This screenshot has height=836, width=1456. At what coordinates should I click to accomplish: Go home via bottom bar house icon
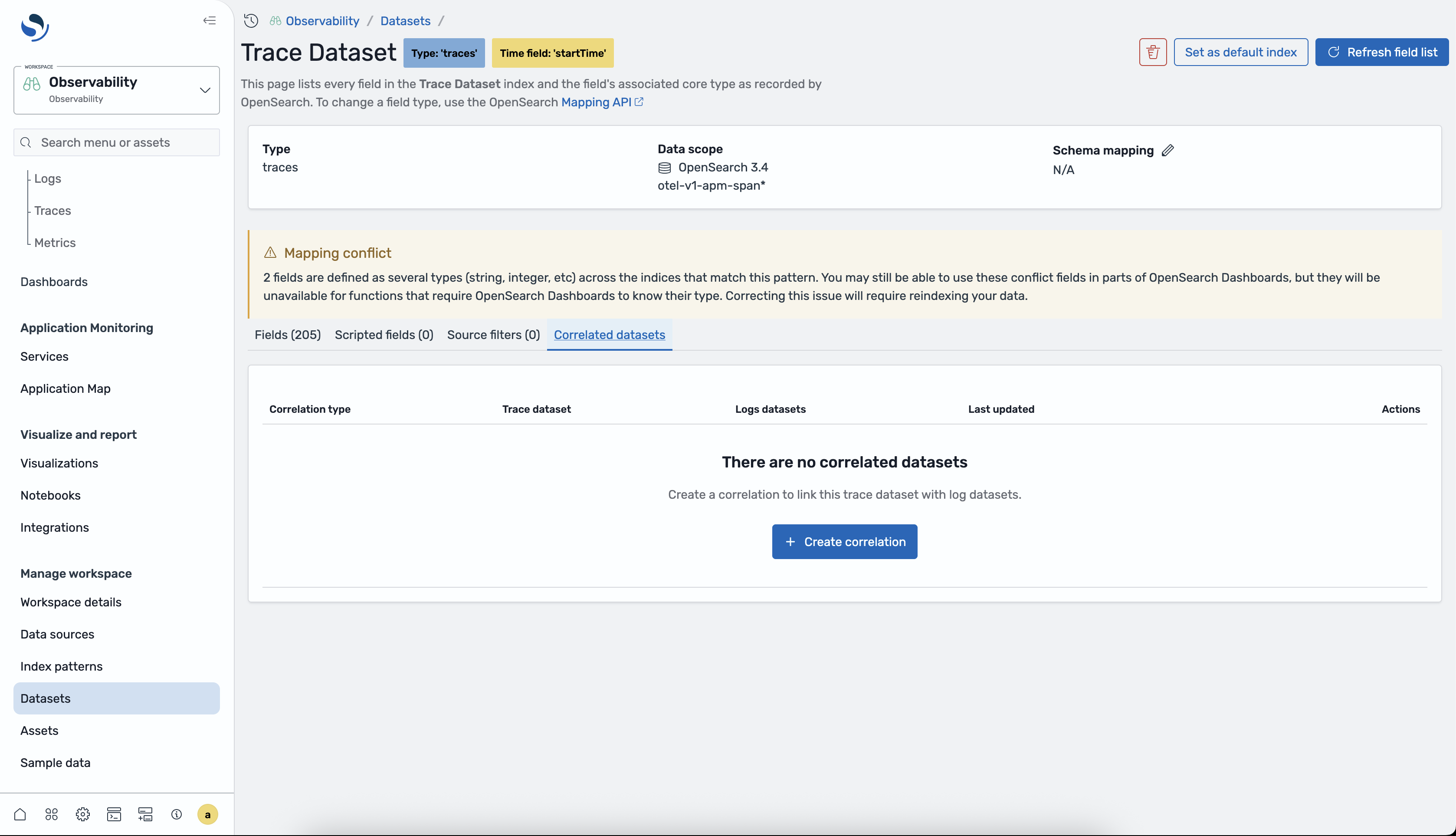pos(20,814)
